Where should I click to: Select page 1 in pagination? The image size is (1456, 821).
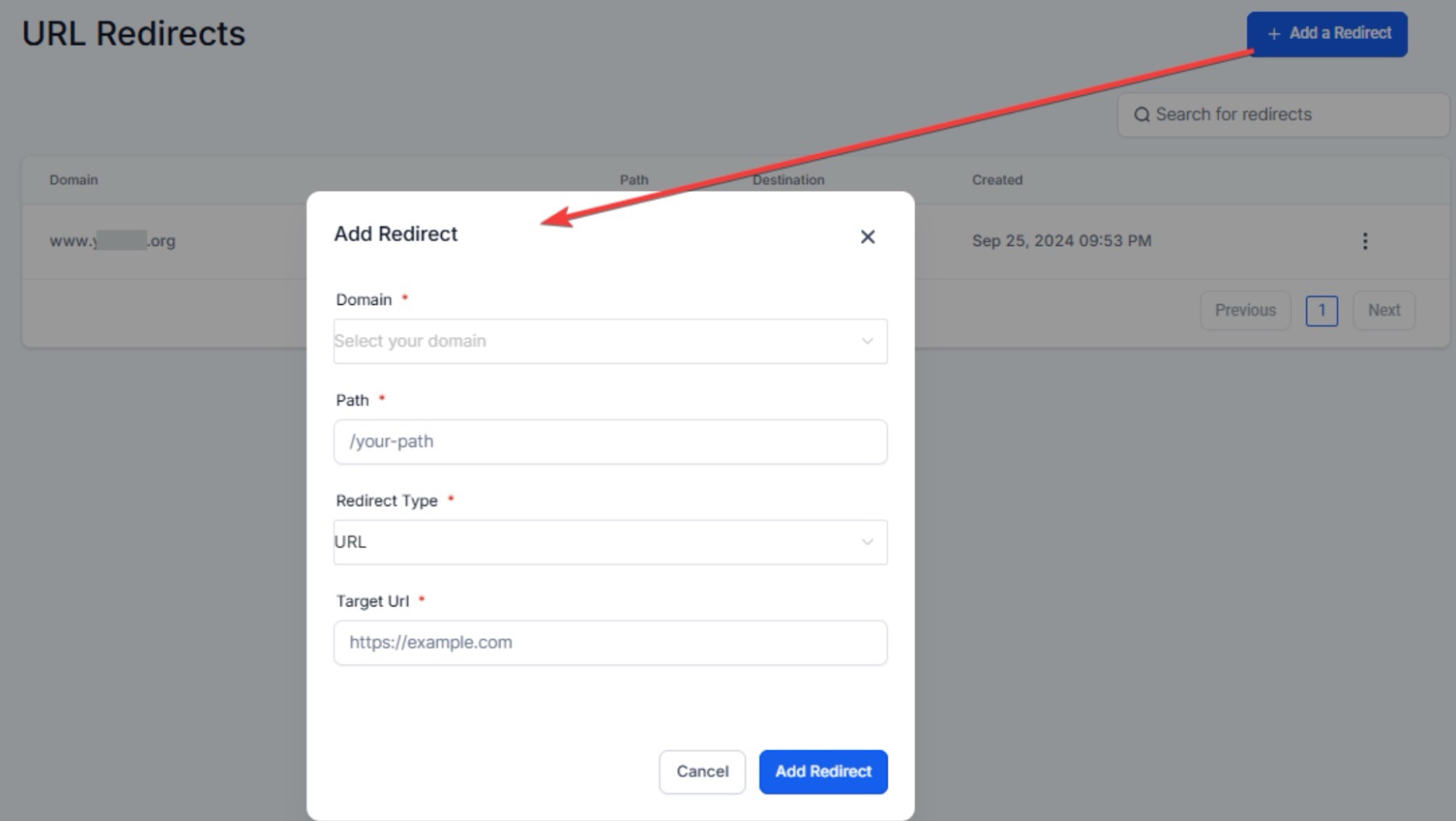[x=1321, y=310]
